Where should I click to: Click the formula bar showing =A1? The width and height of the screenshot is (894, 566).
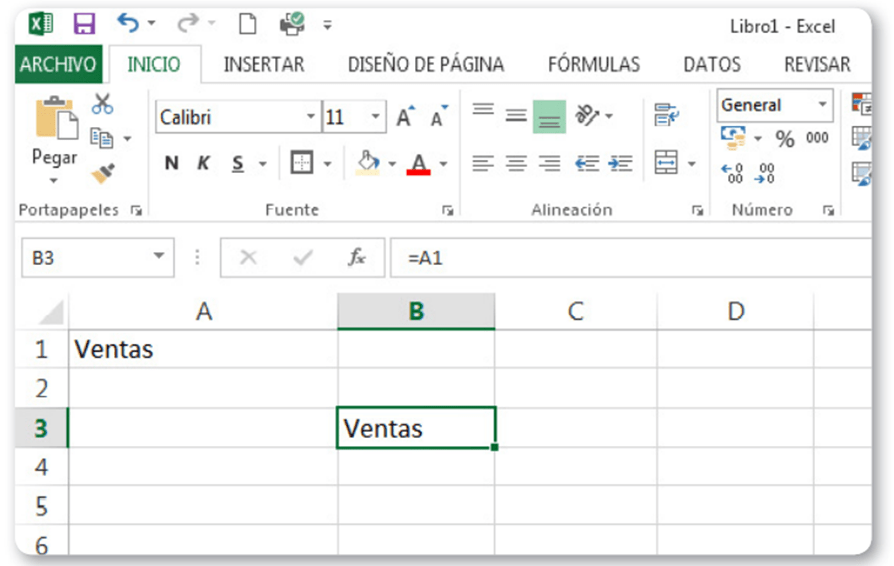pos(630,258)
